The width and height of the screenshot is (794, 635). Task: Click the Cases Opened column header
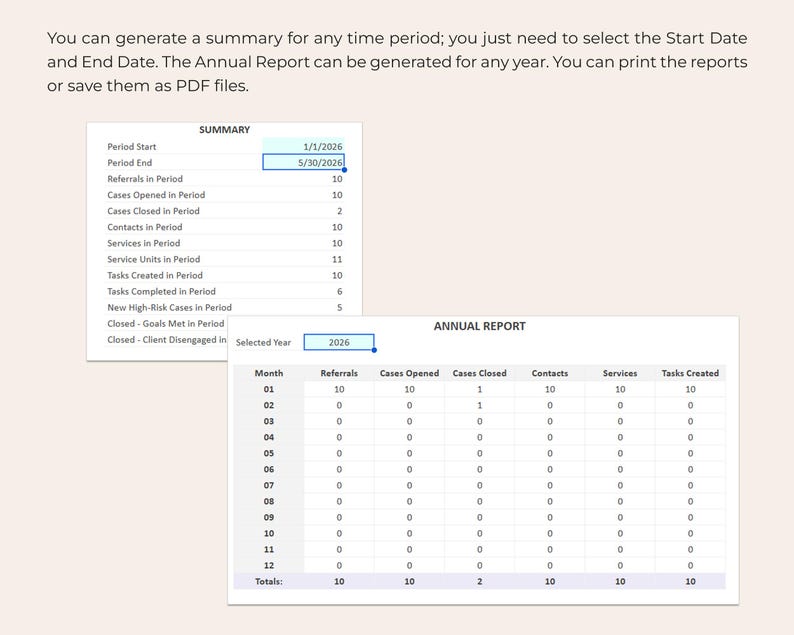409,373
